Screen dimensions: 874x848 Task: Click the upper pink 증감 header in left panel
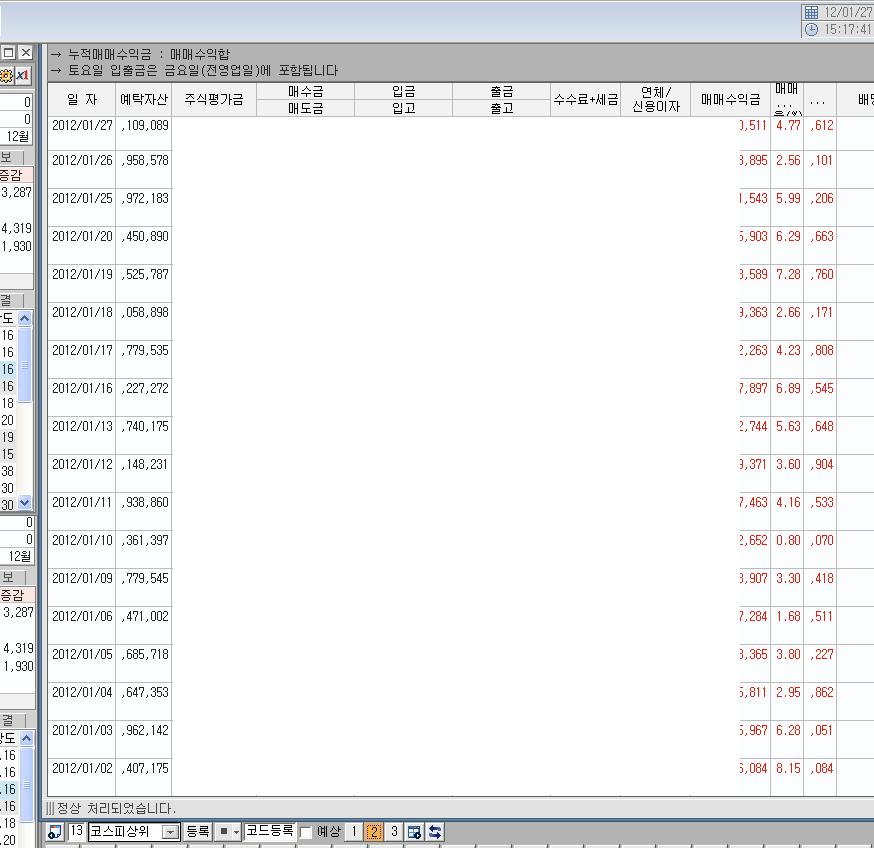tap(16, 175)
